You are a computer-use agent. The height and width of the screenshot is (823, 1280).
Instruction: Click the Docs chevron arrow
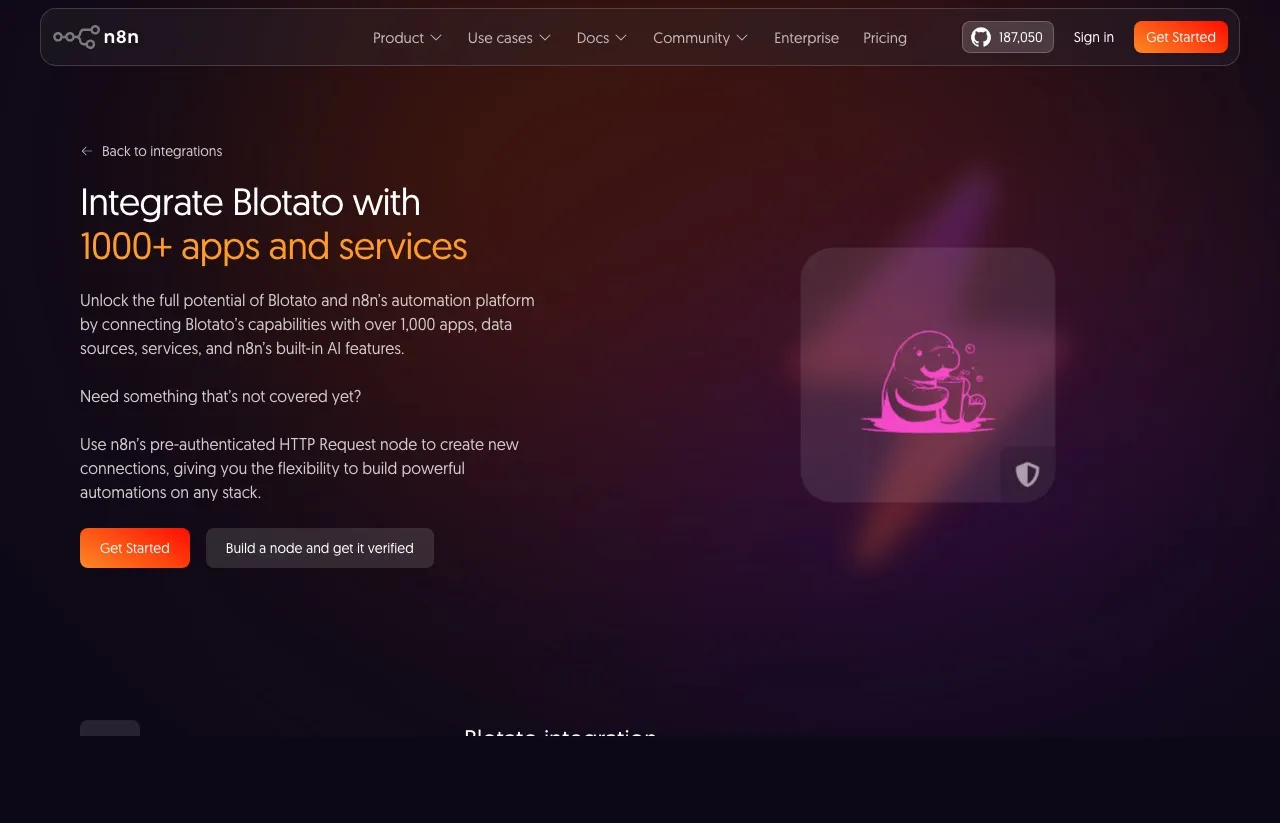pyautogui.click(x=621, y=38)
